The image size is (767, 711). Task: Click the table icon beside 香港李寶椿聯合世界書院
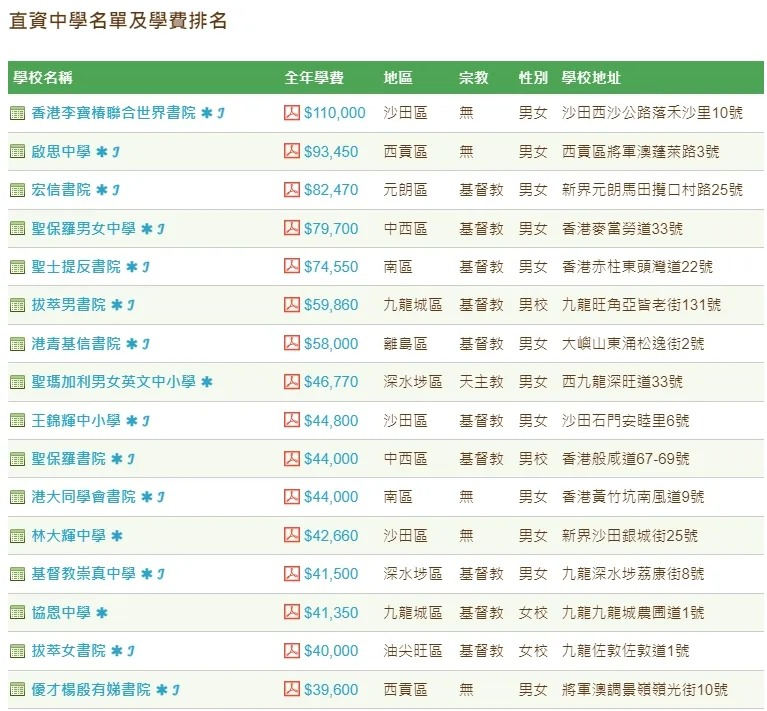click(x=18, y=113)
